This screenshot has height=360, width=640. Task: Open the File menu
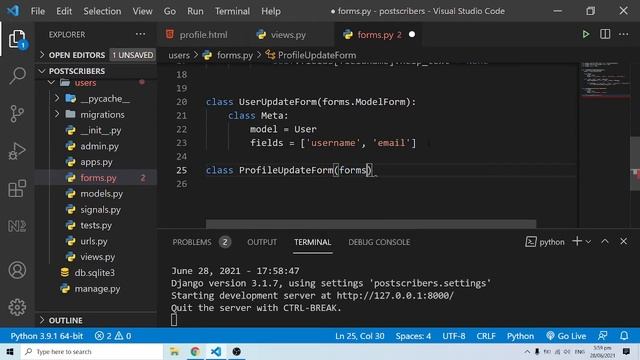38,11
